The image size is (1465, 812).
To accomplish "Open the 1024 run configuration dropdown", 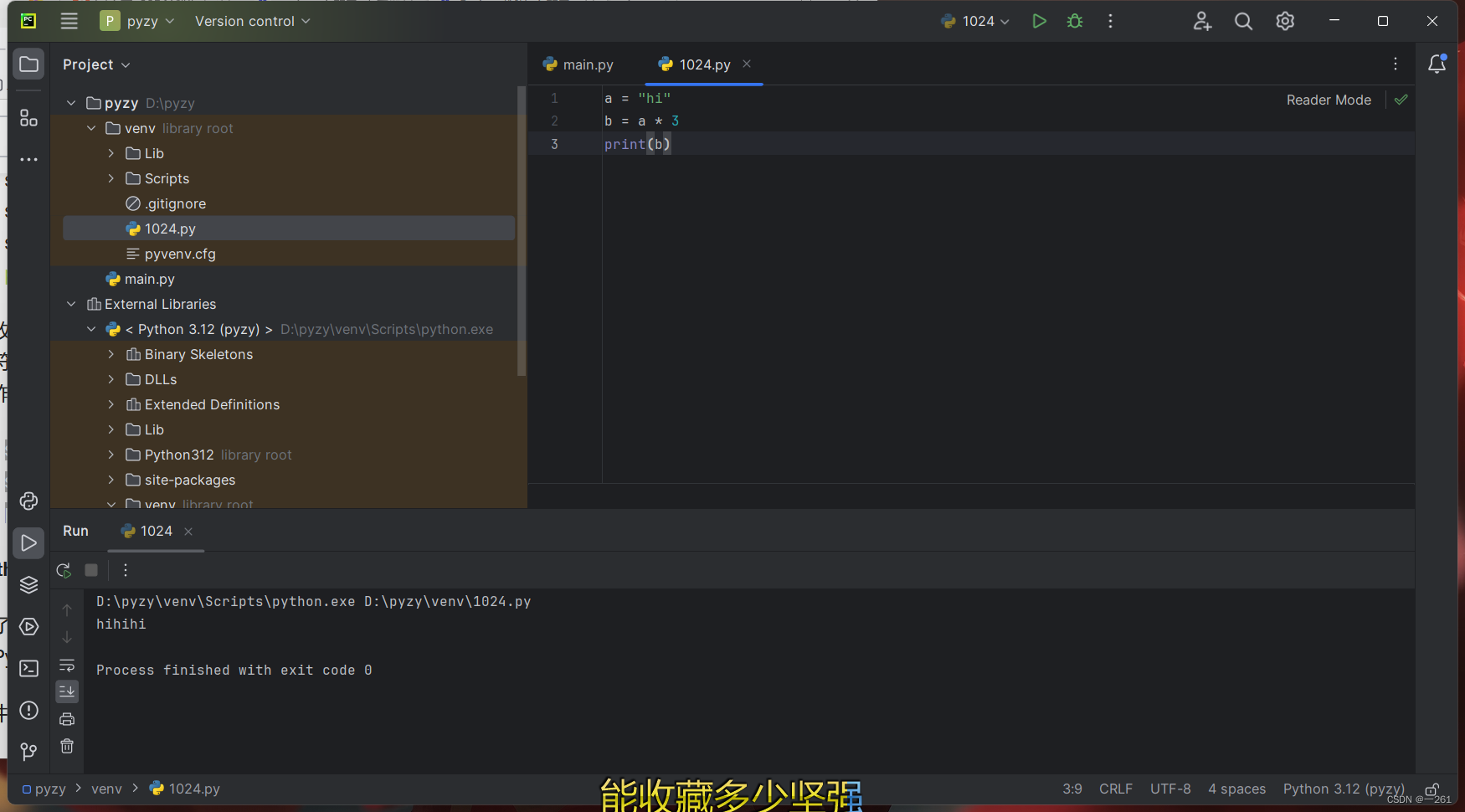I will [x=975, y=21].
